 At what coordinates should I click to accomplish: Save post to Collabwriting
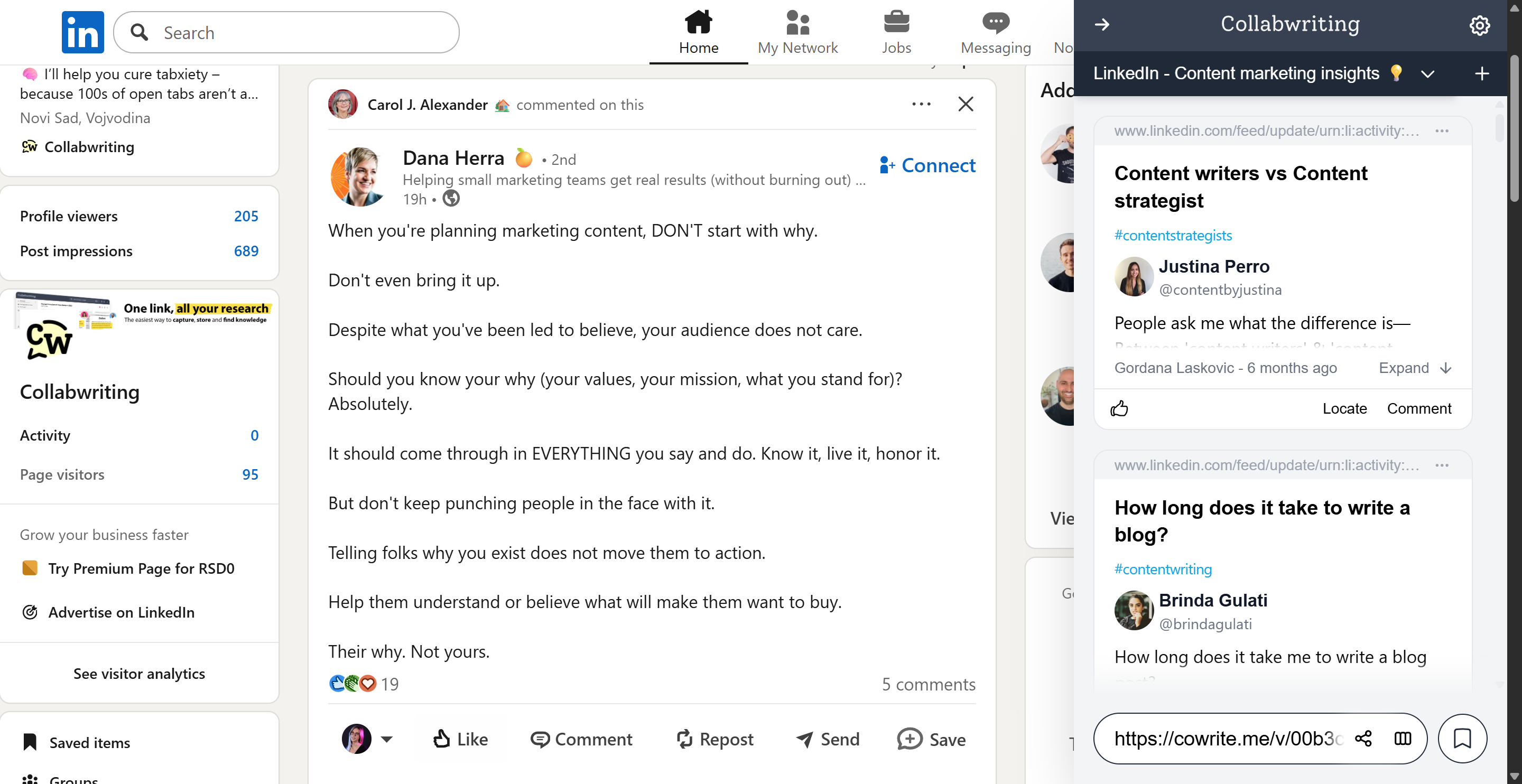click(931, 739)
